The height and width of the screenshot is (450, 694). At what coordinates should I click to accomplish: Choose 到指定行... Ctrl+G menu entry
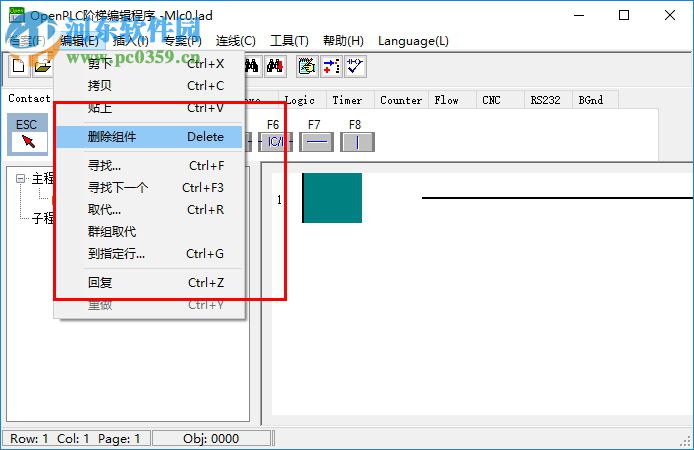[149, 254]
